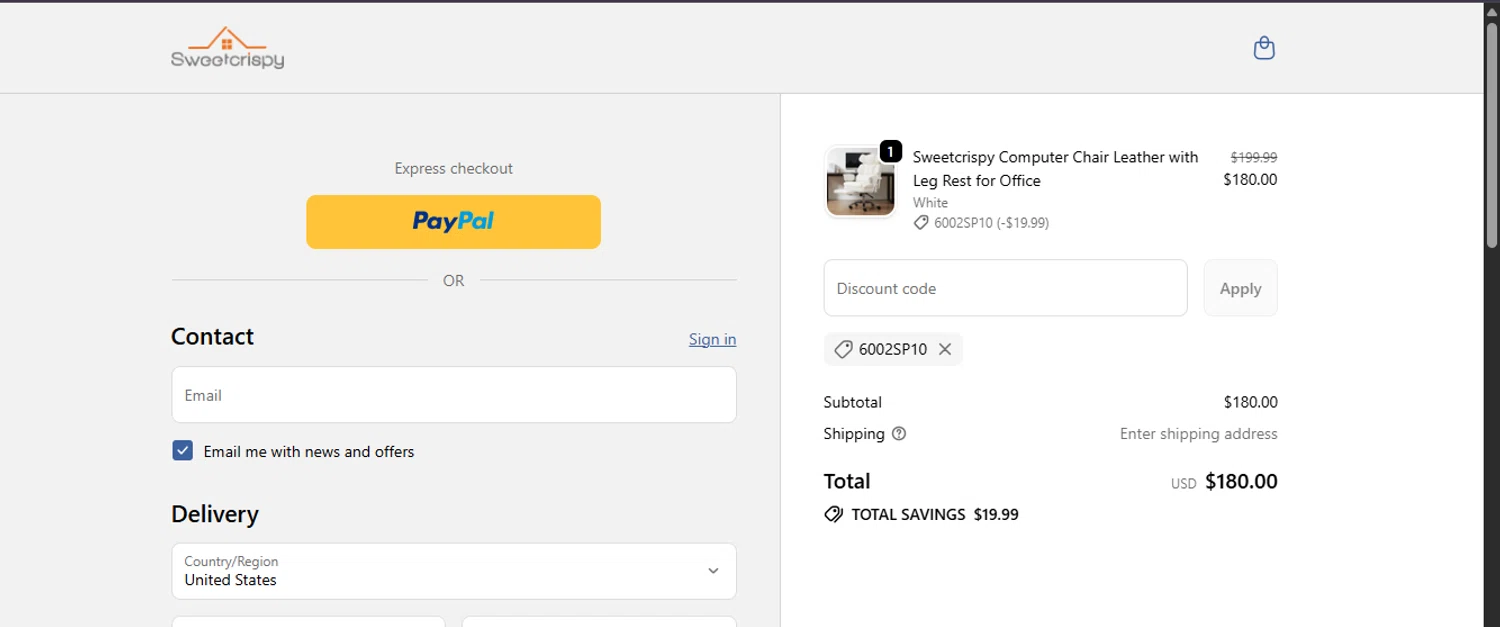Uncheck Email me with news and offers

click(182, 451)
